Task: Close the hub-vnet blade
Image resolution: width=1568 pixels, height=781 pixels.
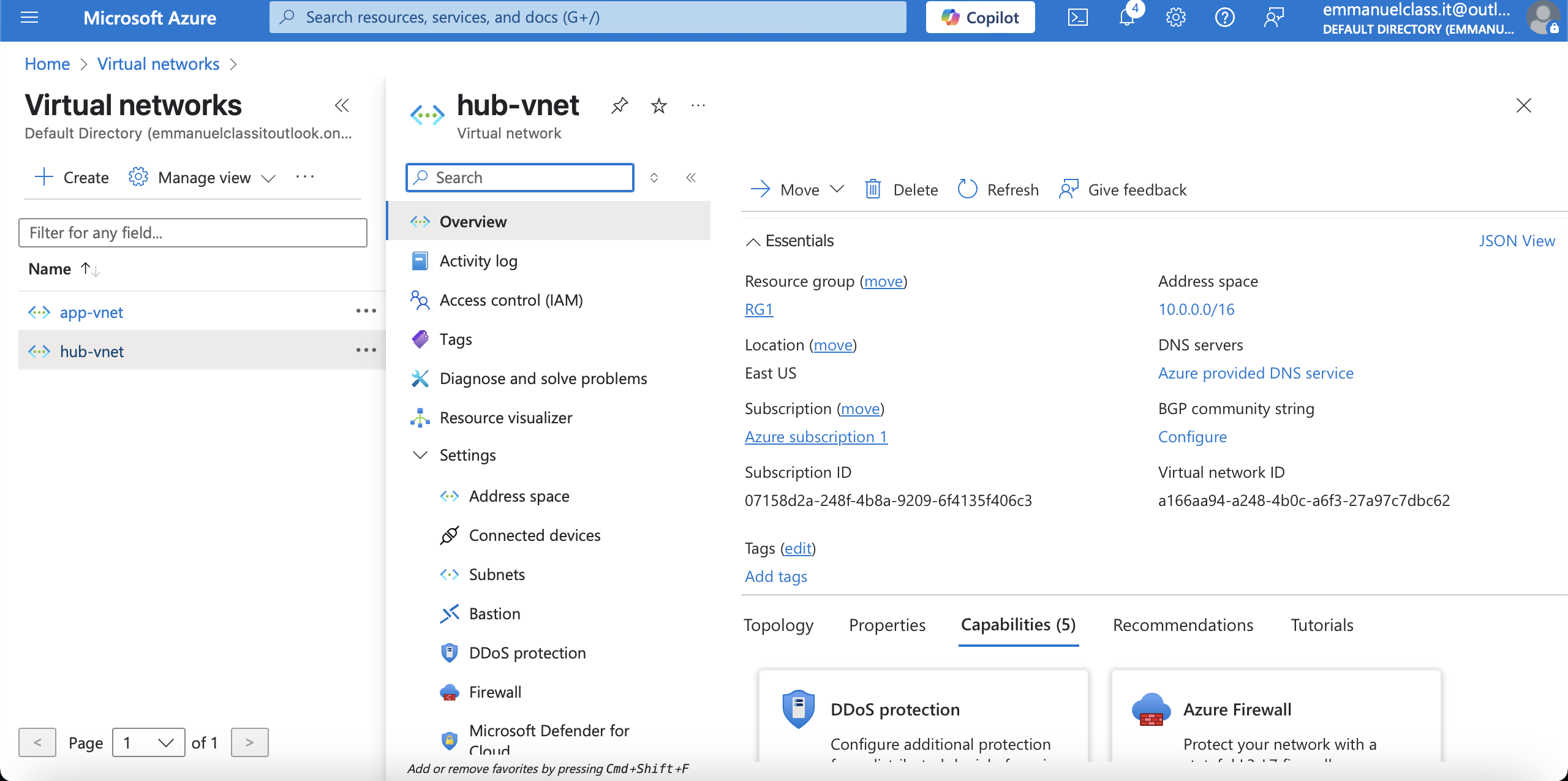Action: (x=1524, y=105)
